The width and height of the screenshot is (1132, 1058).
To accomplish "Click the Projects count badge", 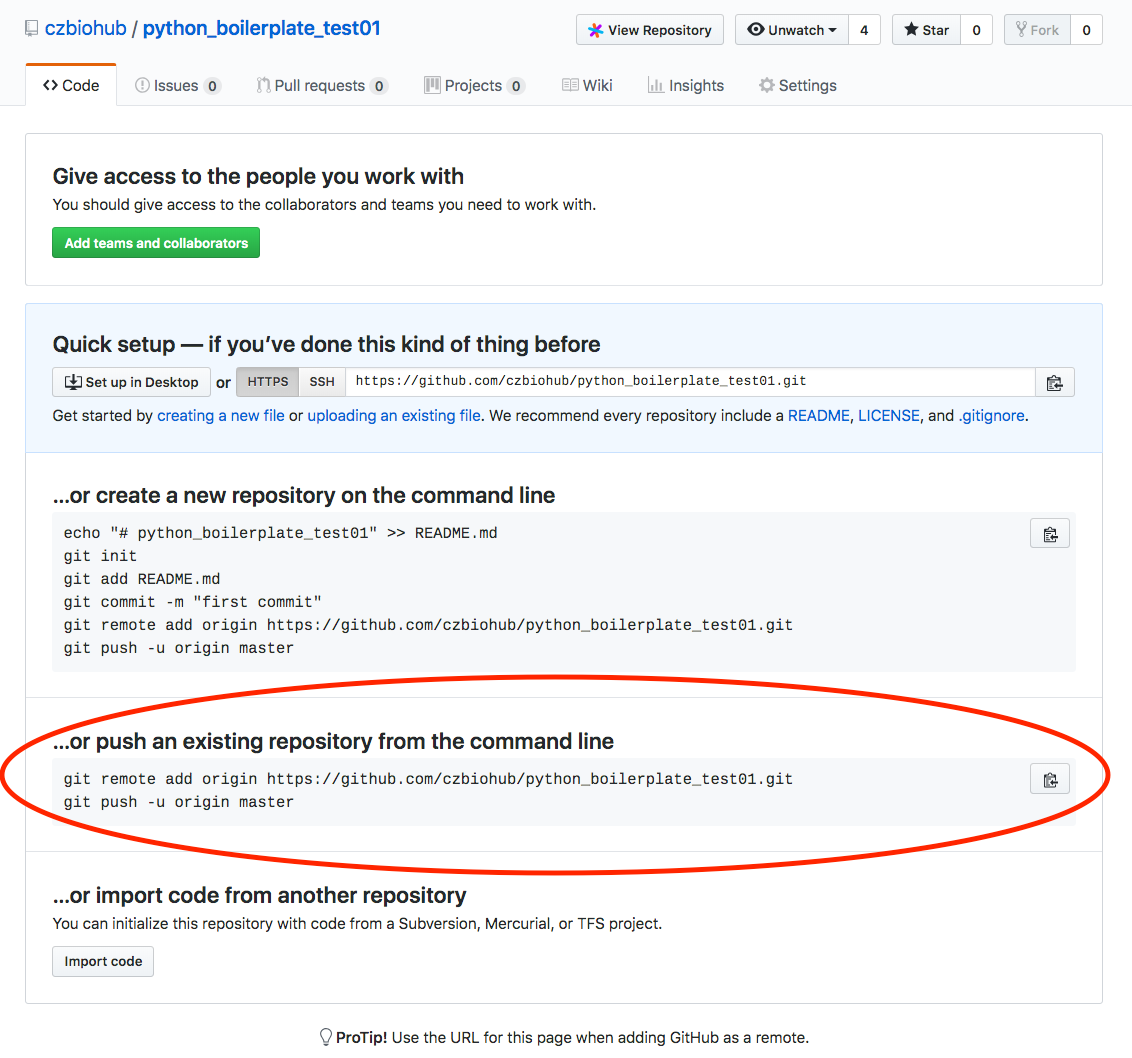I will (x=516, y=86).
